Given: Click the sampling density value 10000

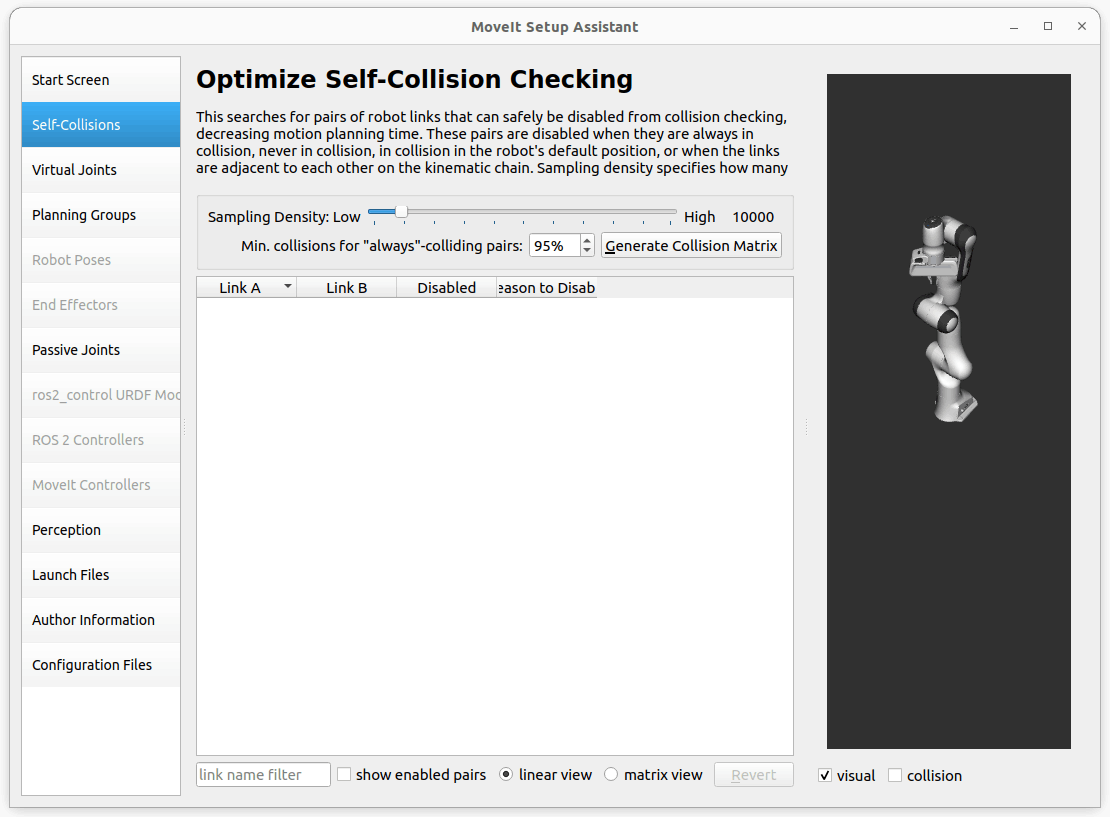Looking at the screenshot, I should tap(753, 217).
